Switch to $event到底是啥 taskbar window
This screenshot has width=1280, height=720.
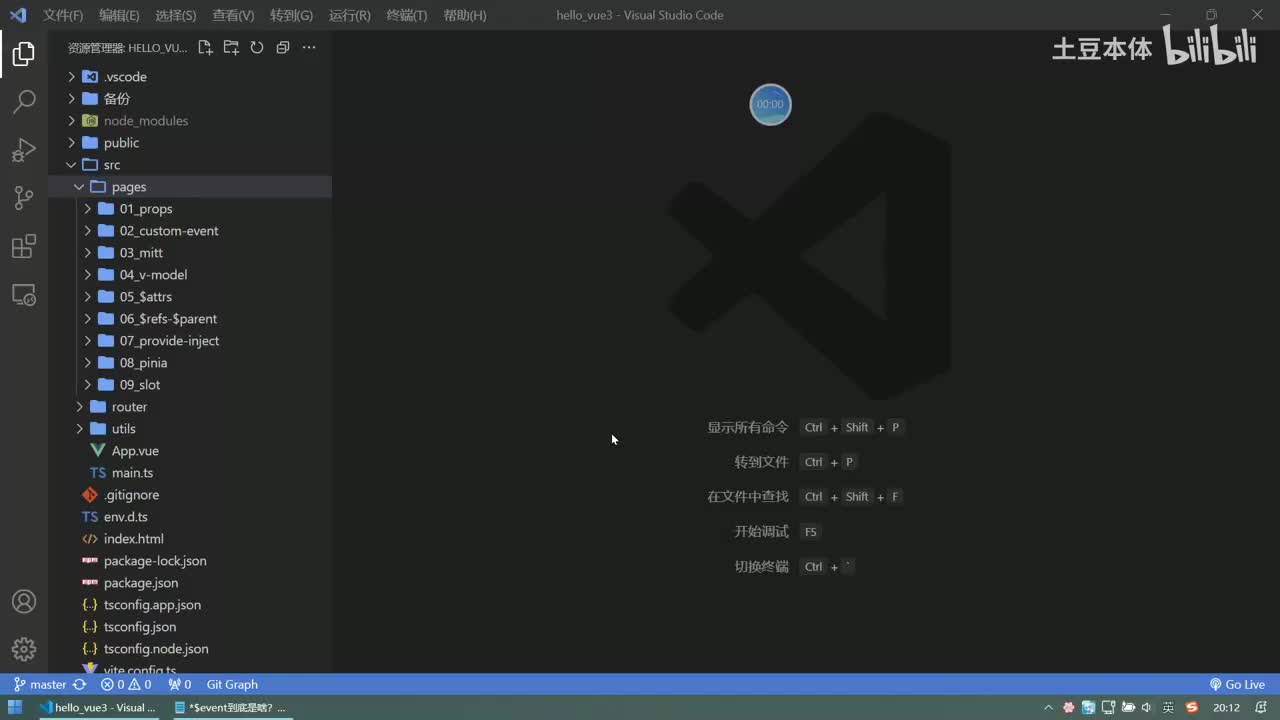(230, 708)
